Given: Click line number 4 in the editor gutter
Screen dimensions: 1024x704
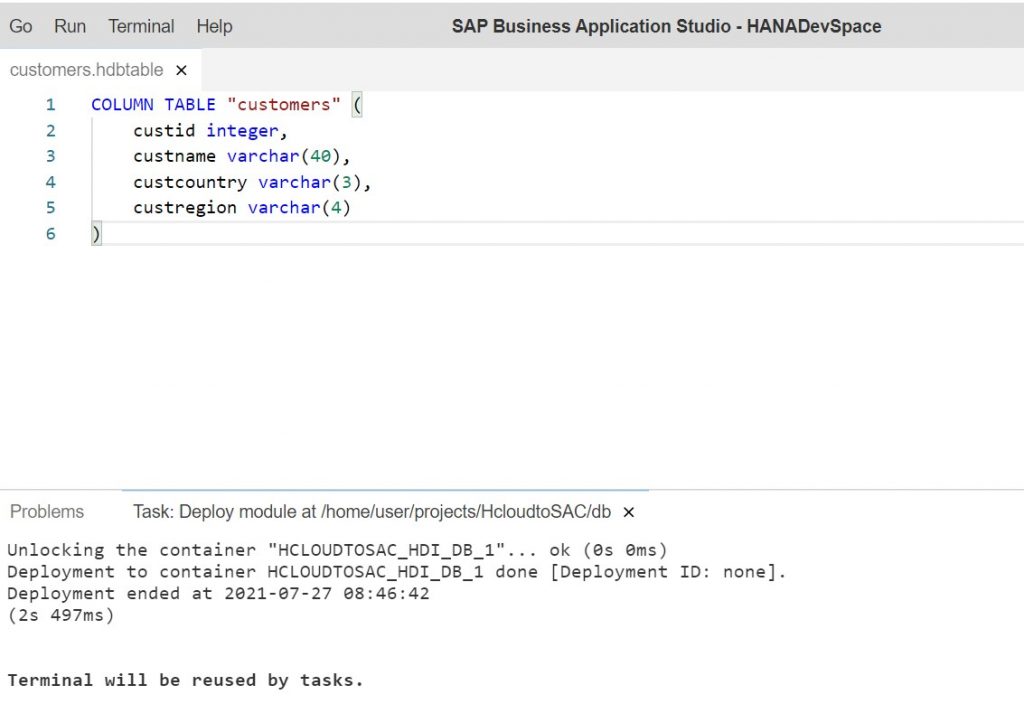Looking at the screenshot, I should point(50,182).
